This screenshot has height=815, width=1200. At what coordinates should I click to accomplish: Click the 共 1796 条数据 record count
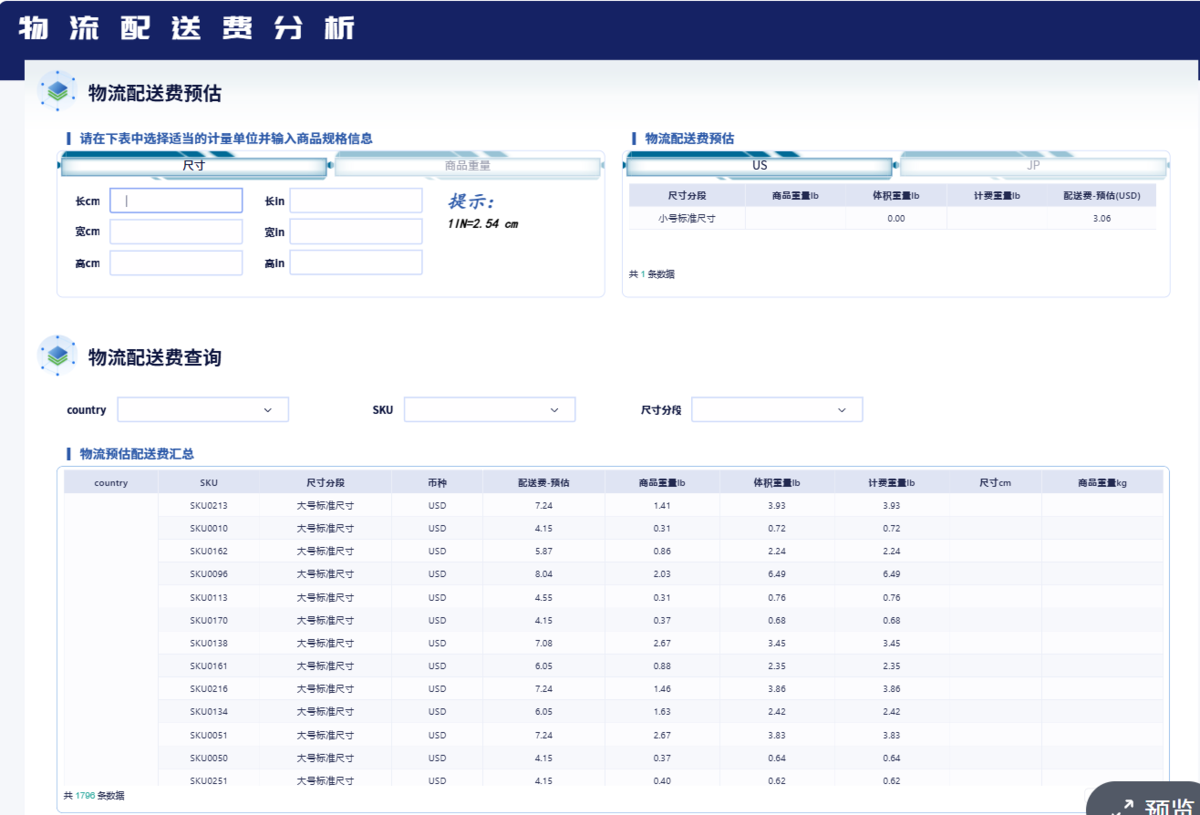pos(94,796)
